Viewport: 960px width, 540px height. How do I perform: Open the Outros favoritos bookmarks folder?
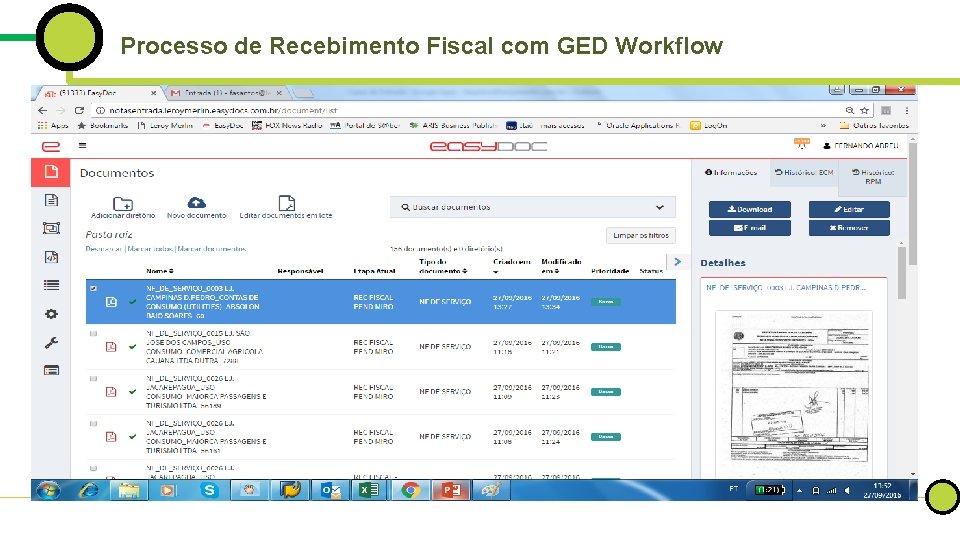874,126
